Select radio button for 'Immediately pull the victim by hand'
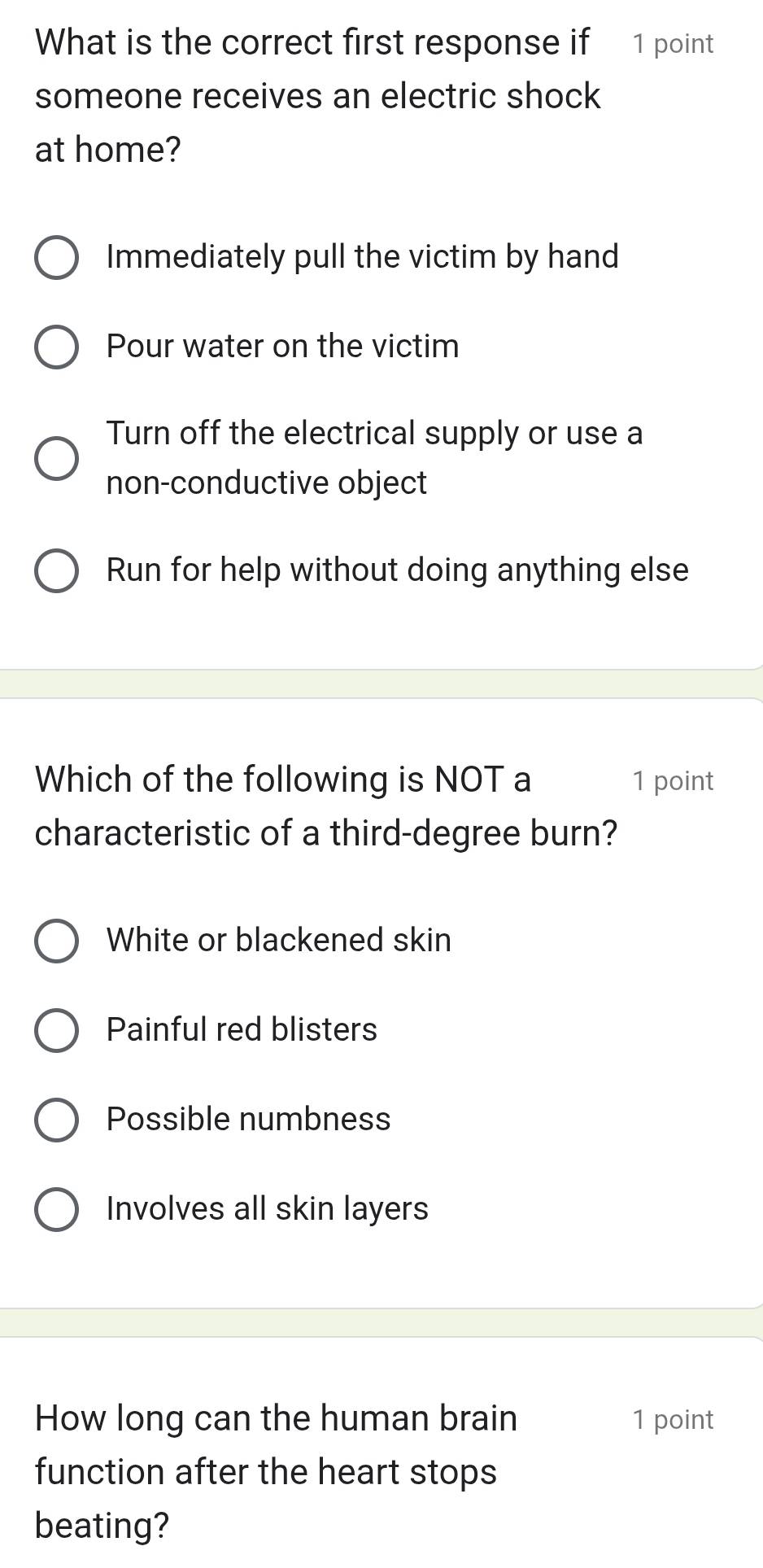This screenshot has width=763, height=1568. [x=57, y=259]
